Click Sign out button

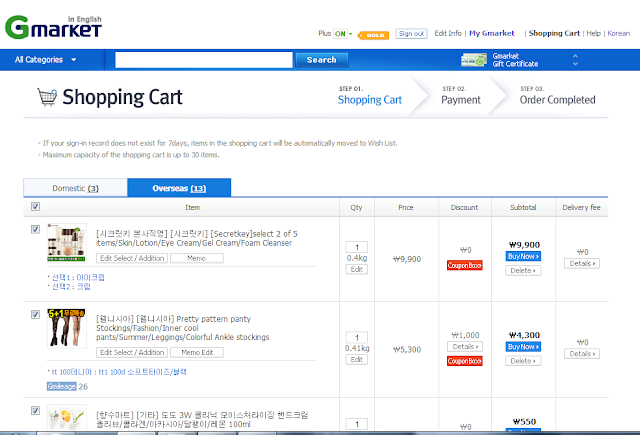pyautogui.click(x=411, y=33)
